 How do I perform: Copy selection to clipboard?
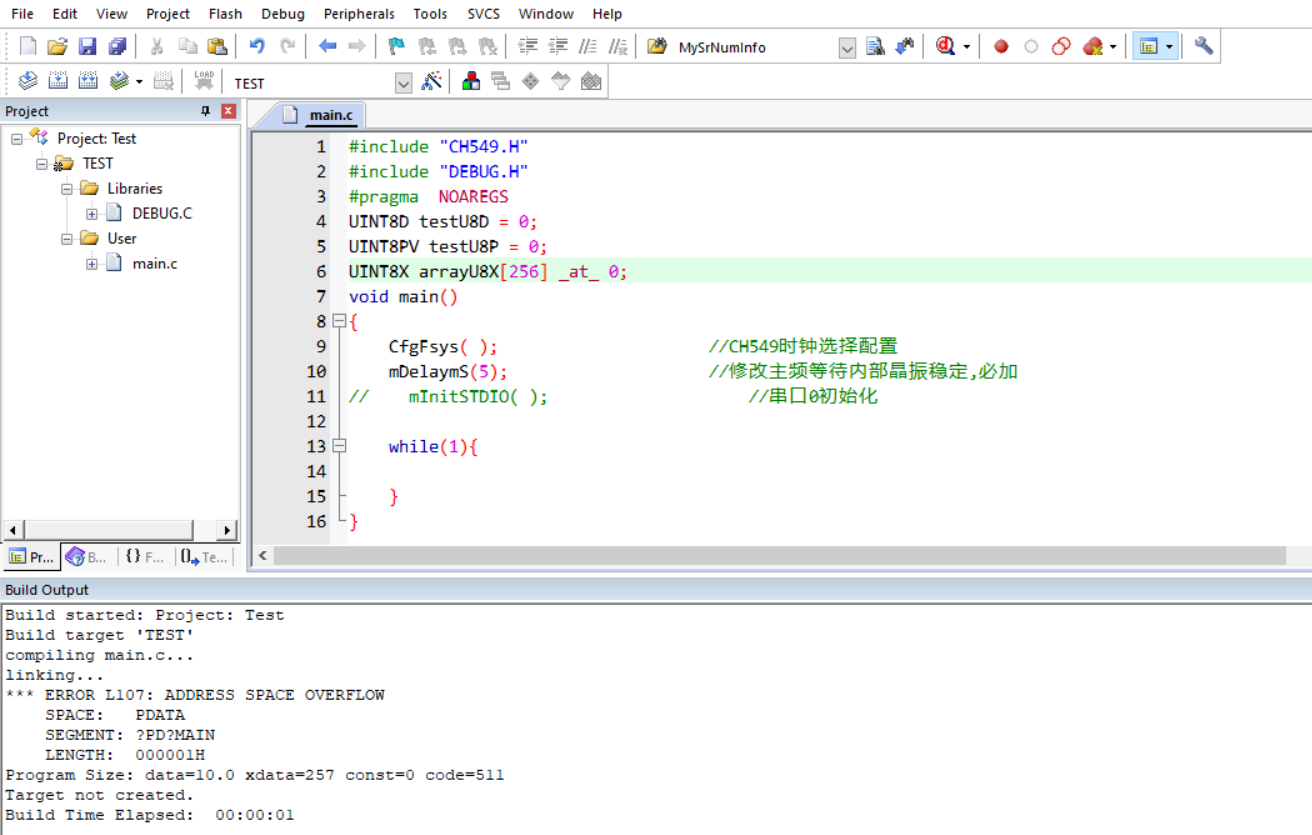point(187,47)
